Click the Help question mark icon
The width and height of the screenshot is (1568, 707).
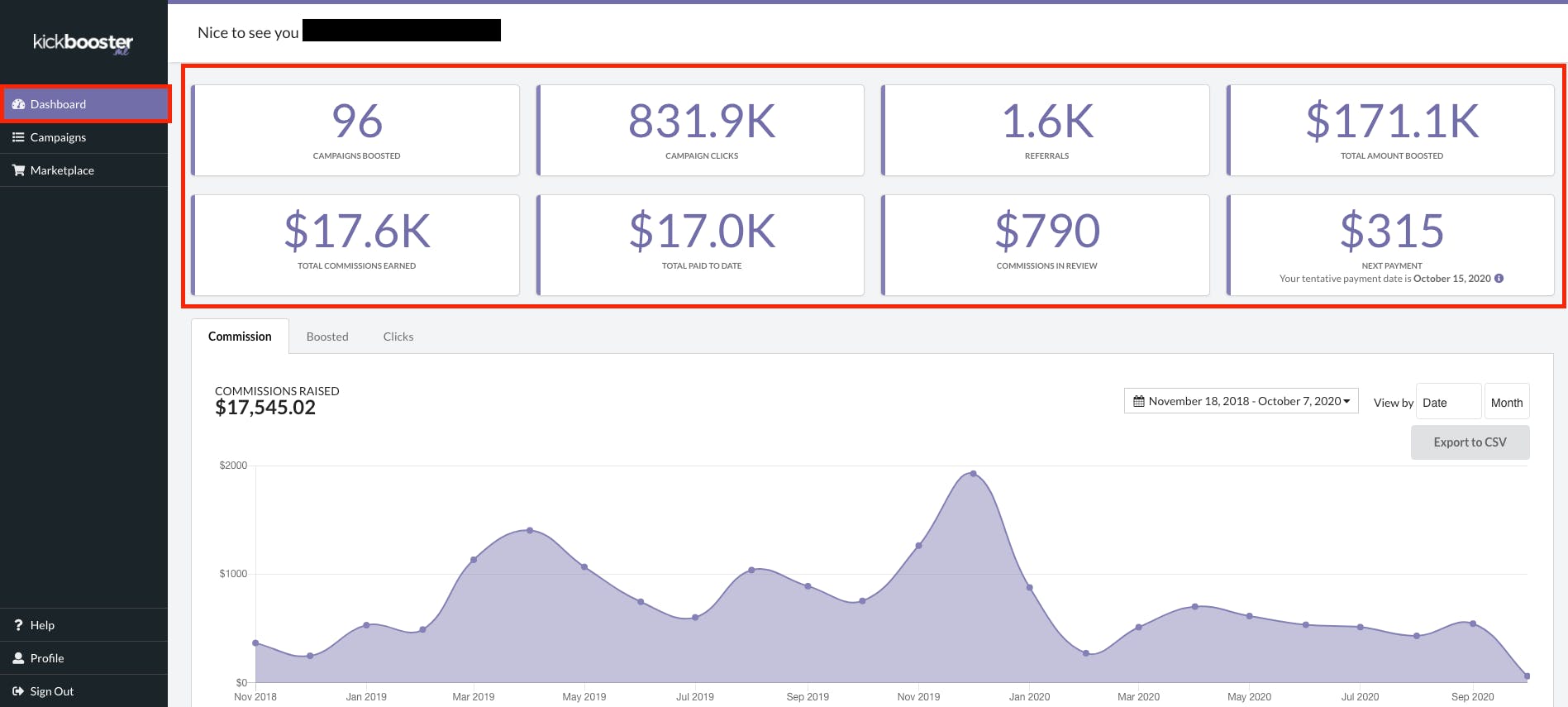pos(18,625)
